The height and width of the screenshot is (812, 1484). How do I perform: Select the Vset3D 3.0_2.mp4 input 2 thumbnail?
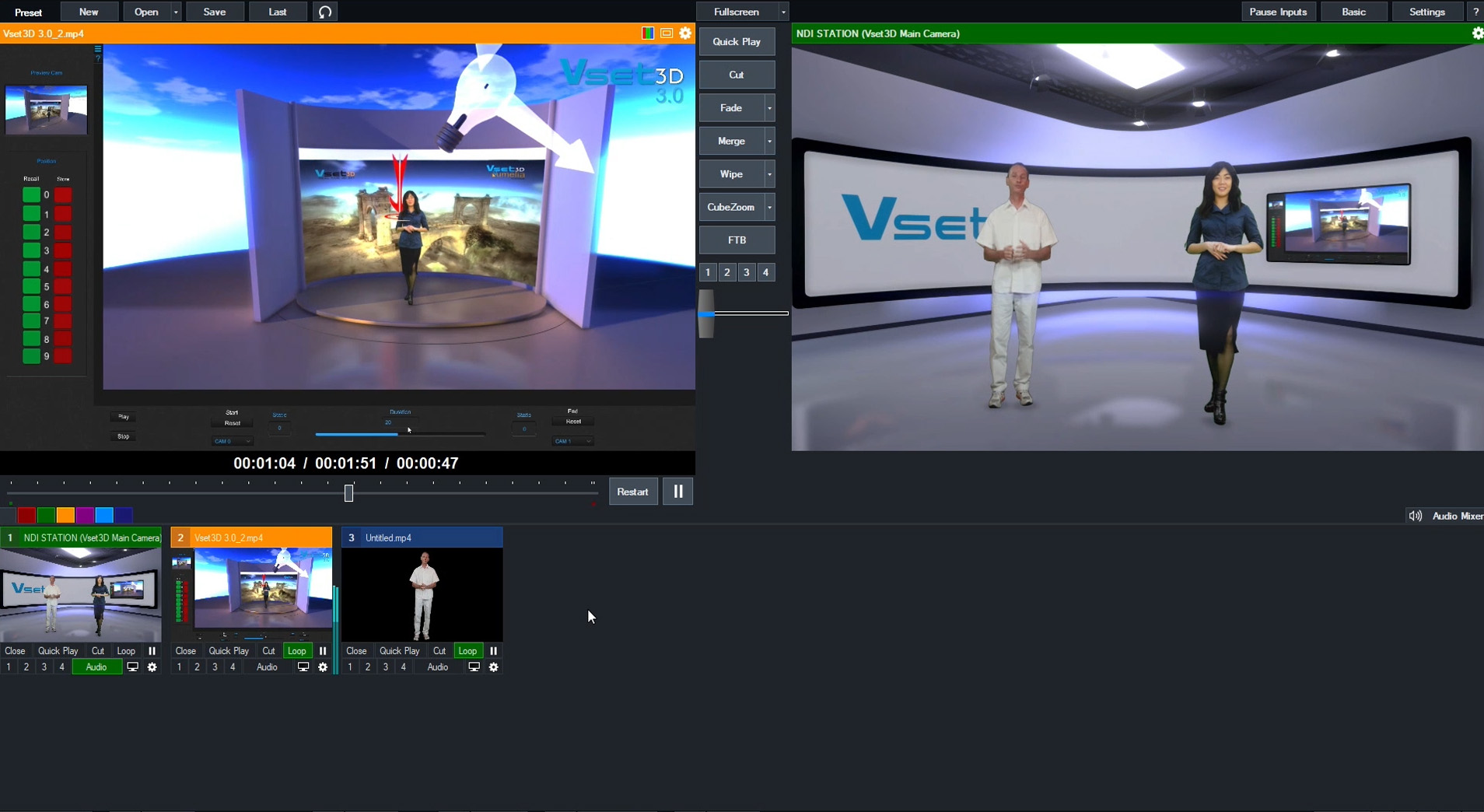pos(252,595)
